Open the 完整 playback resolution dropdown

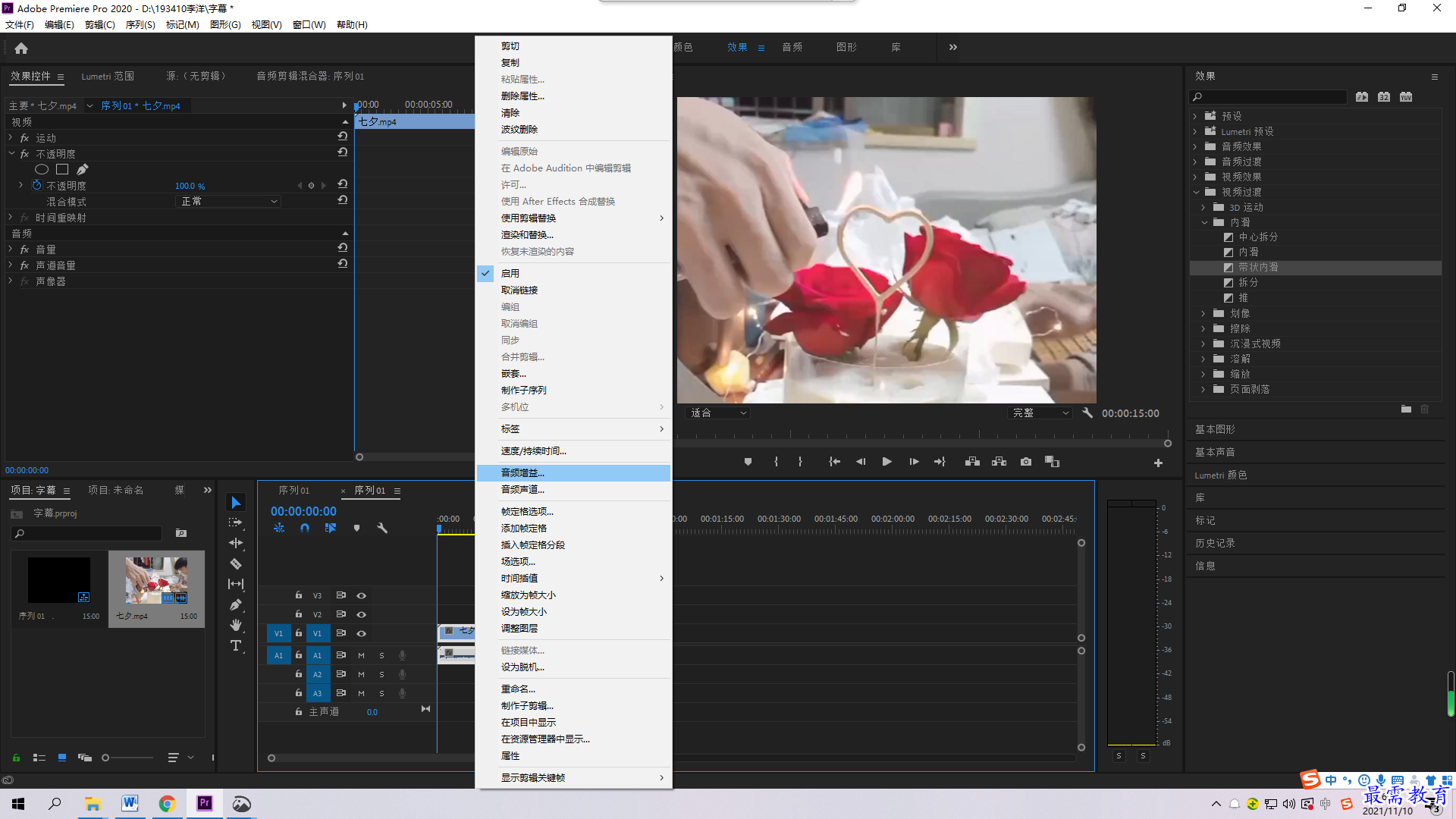click(x=1040, y=413)
